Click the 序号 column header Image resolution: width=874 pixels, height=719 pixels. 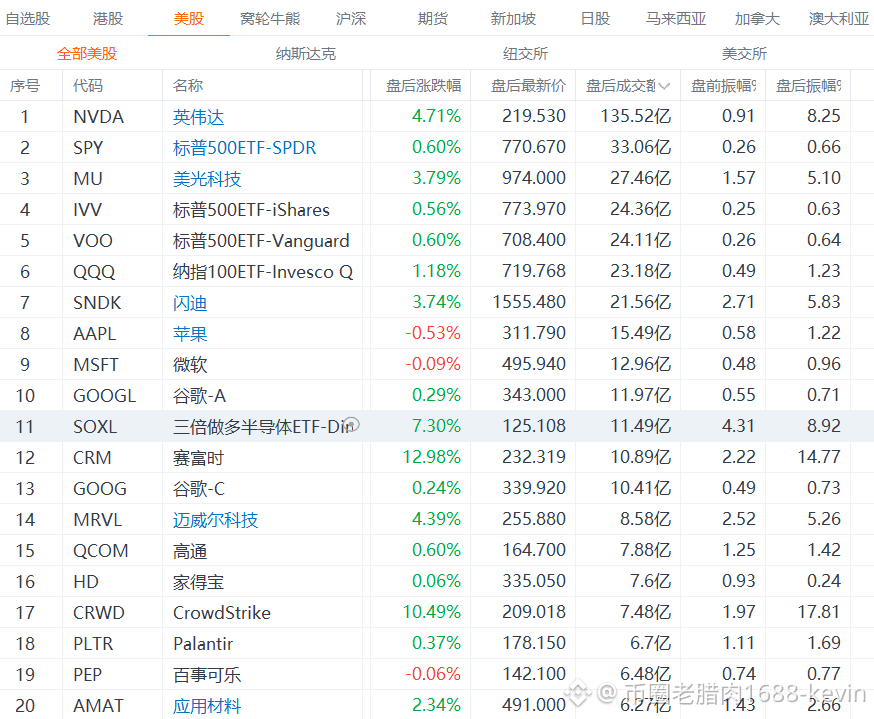pos(25,86)
